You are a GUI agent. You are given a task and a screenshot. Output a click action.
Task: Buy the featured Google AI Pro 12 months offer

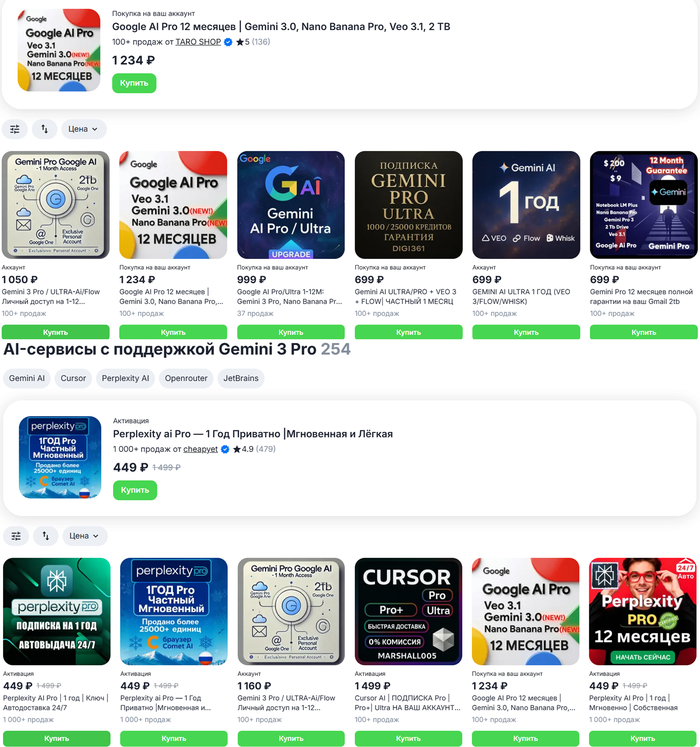click(x=134, y=83)
